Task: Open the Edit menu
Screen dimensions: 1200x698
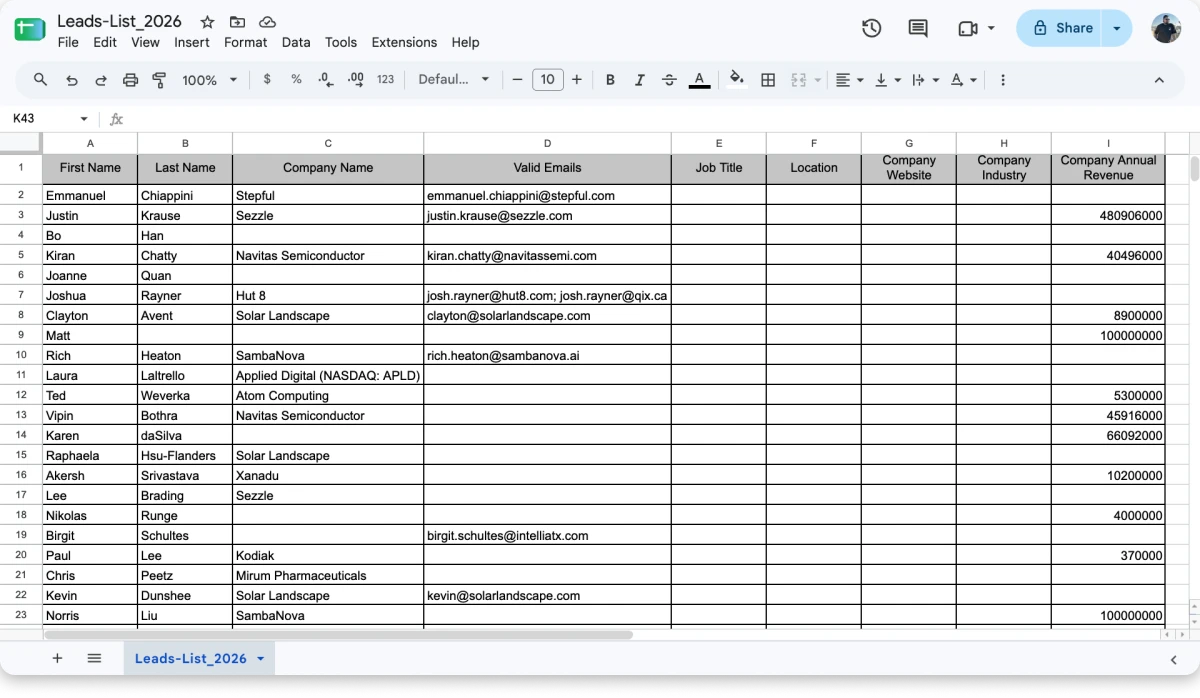Action: point(105,42)
